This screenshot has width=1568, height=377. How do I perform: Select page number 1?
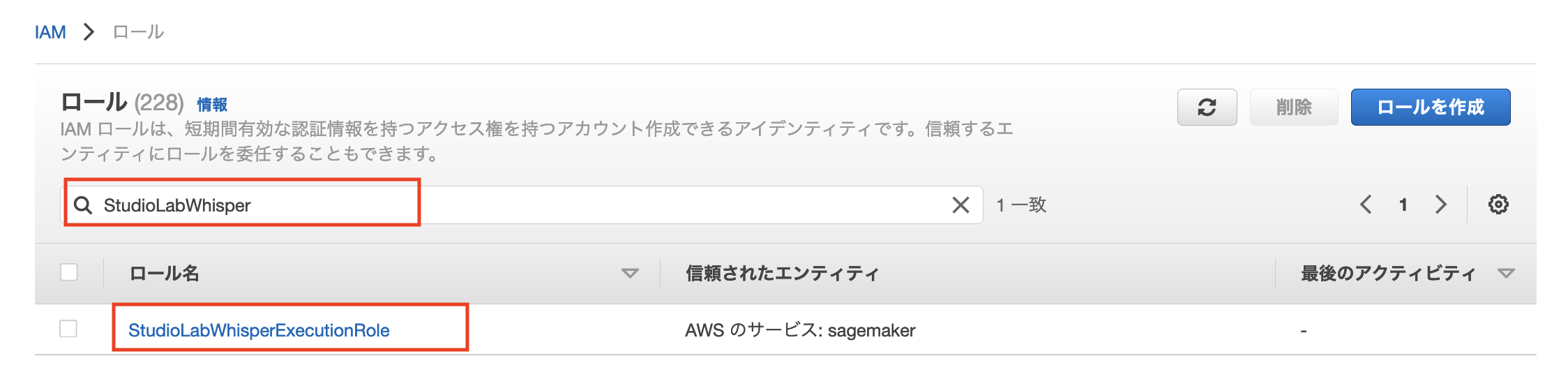[1403, 205]
